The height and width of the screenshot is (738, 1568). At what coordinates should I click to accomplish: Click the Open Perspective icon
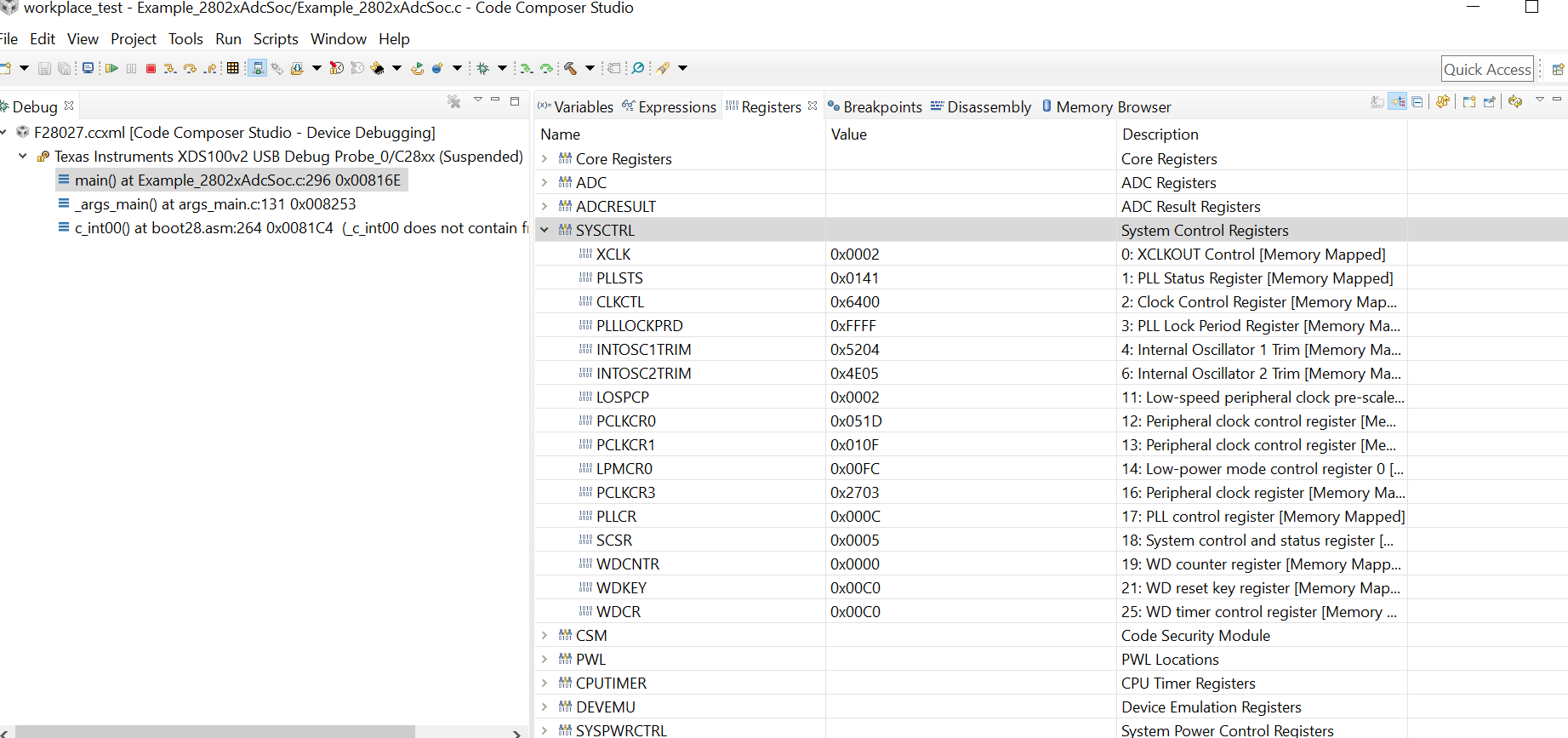tap(1558, 69)
